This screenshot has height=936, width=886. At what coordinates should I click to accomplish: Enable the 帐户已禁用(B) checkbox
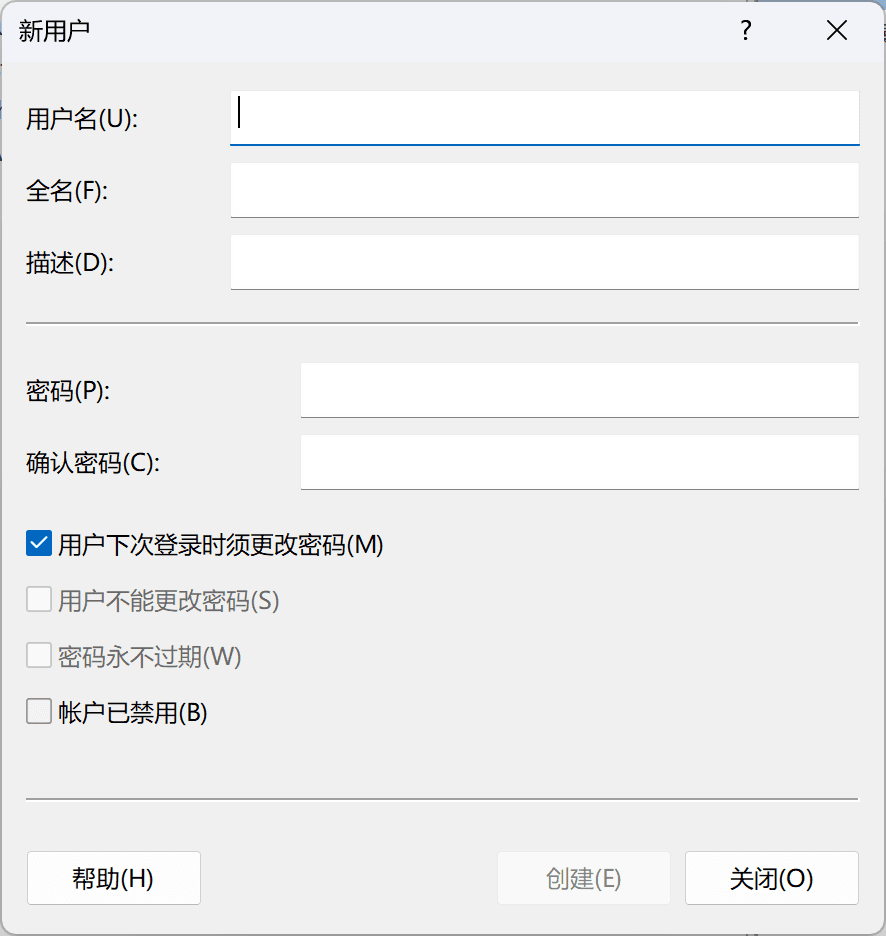click(x=38, y=710)
